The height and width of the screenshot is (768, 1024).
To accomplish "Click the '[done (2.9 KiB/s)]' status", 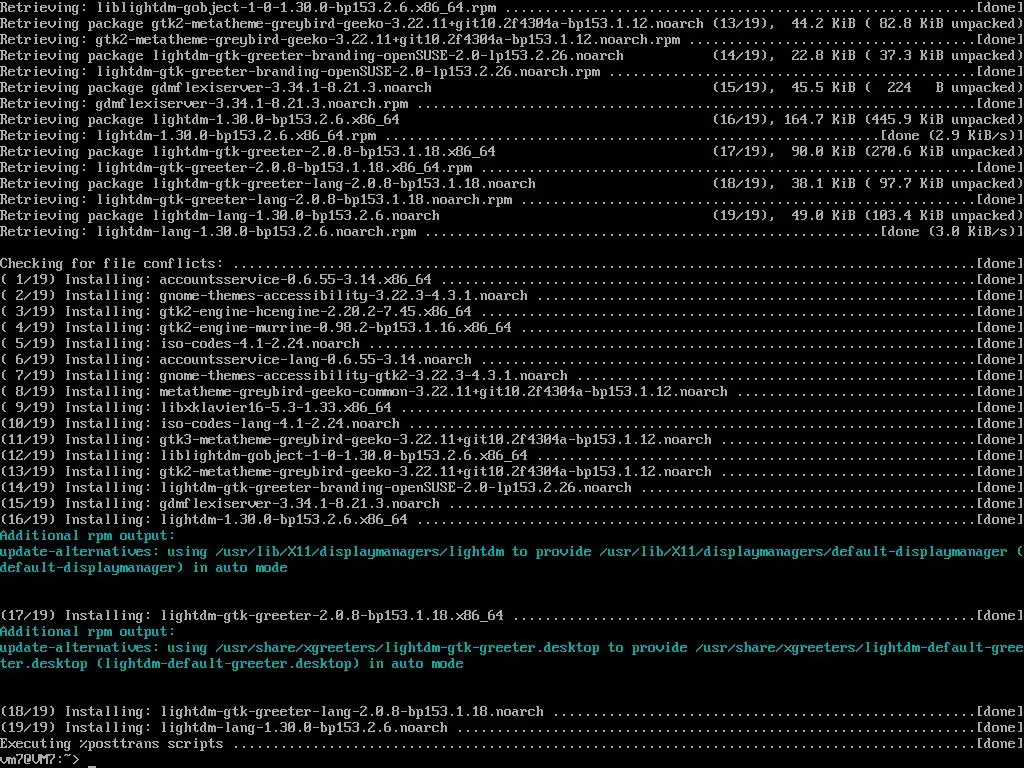I will click(x=952, y=136).
